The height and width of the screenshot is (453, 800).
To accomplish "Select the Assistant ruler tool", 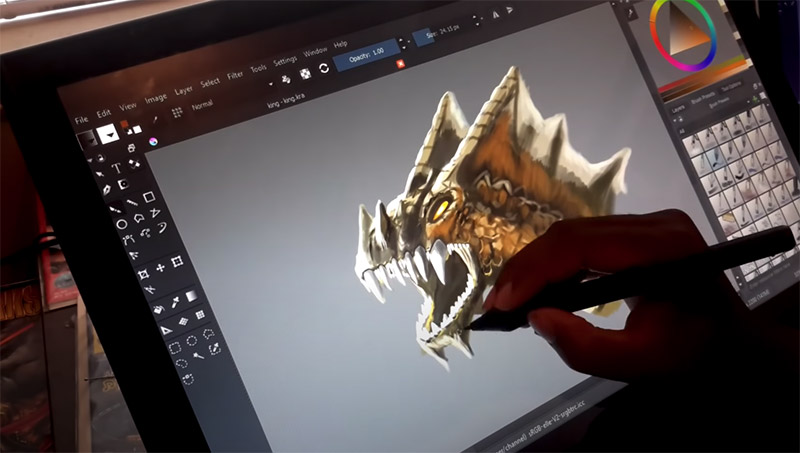I will coord(166,331).
